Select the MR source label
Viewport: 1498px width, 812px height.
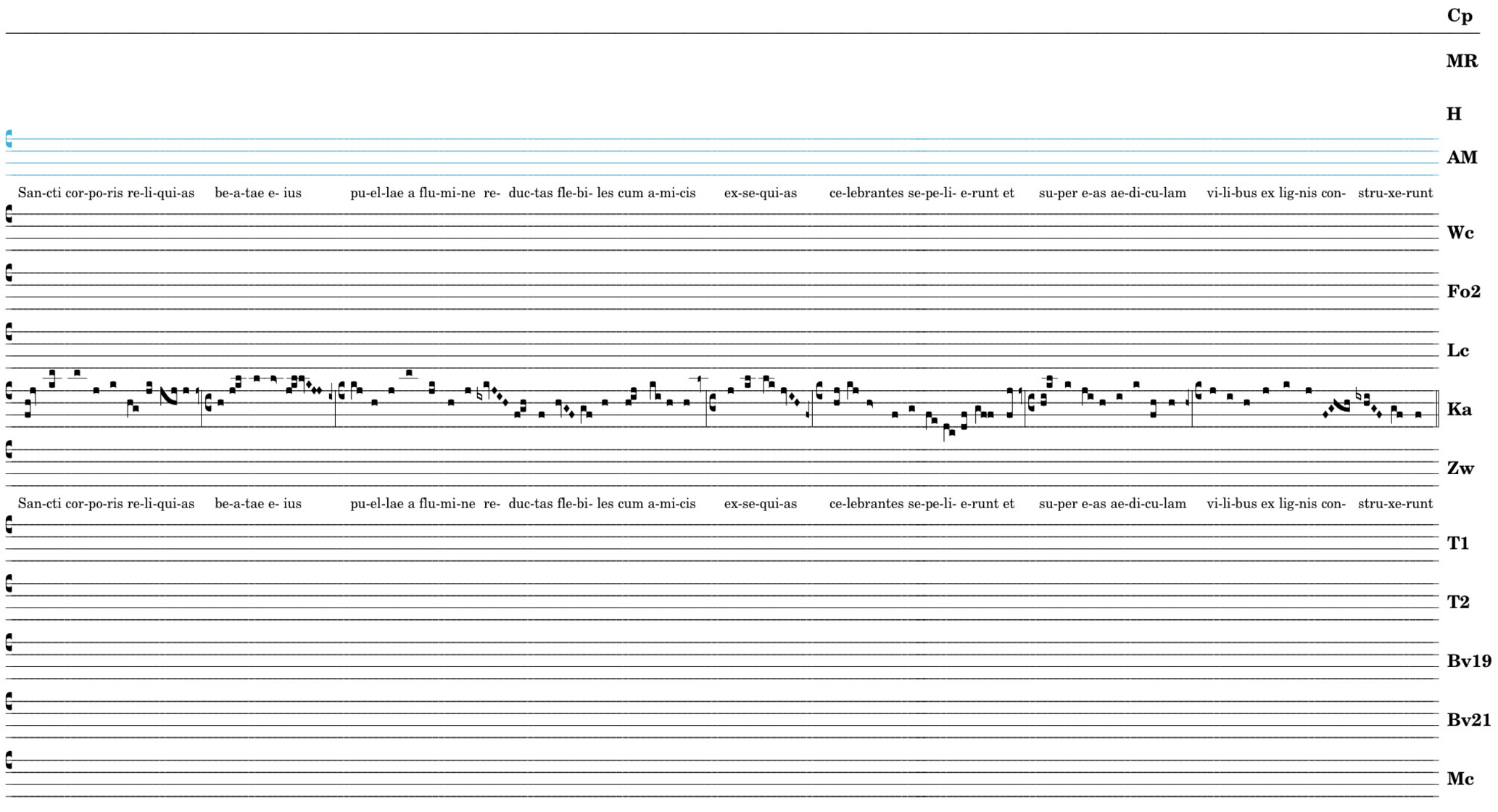(x=1461, y=61)
